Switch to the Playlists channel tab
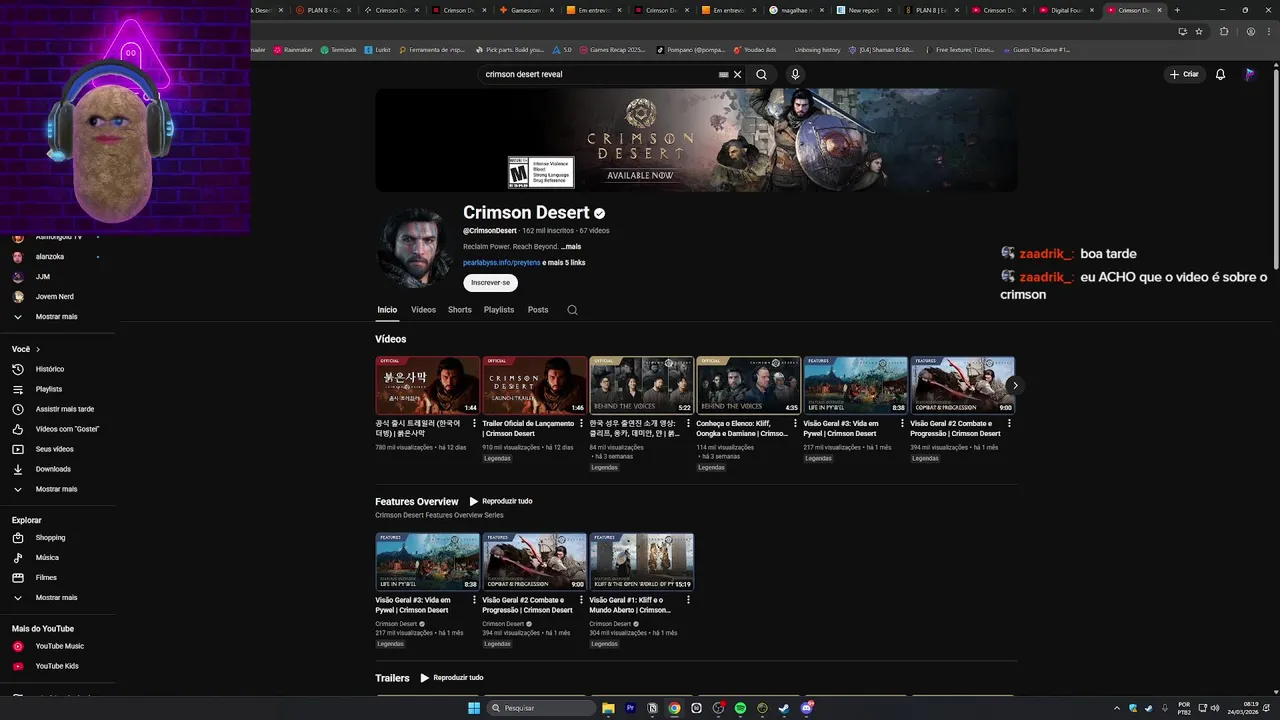This screenshot has width=1280, height=720. click(x=499, y=310)
